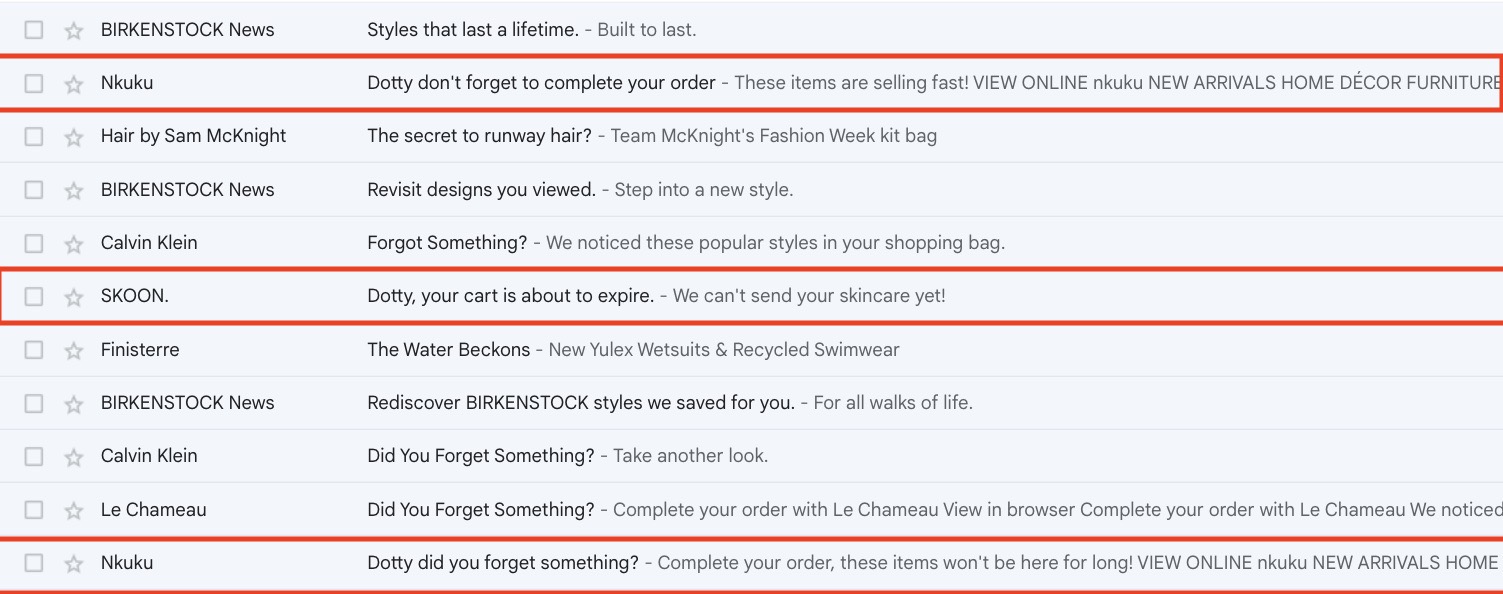Star the bottom Nkuku "did you forget" email
1503x594 pixels.
(x=73, y=562)
